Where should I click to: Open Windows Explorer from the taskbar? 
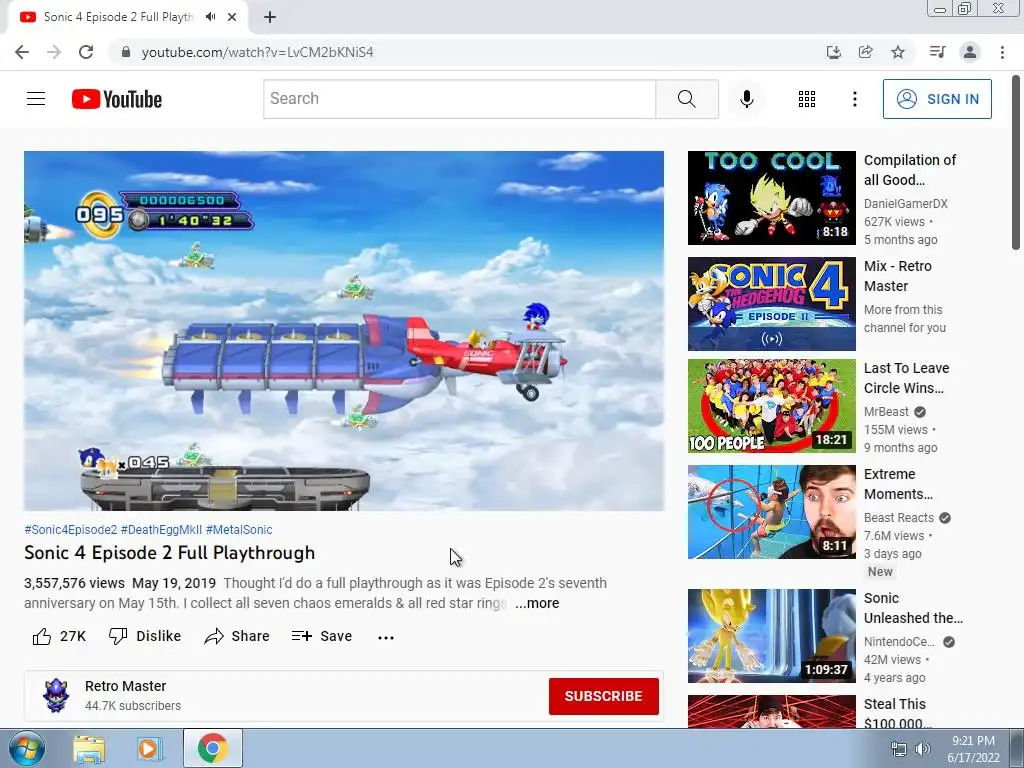(89, 748)
